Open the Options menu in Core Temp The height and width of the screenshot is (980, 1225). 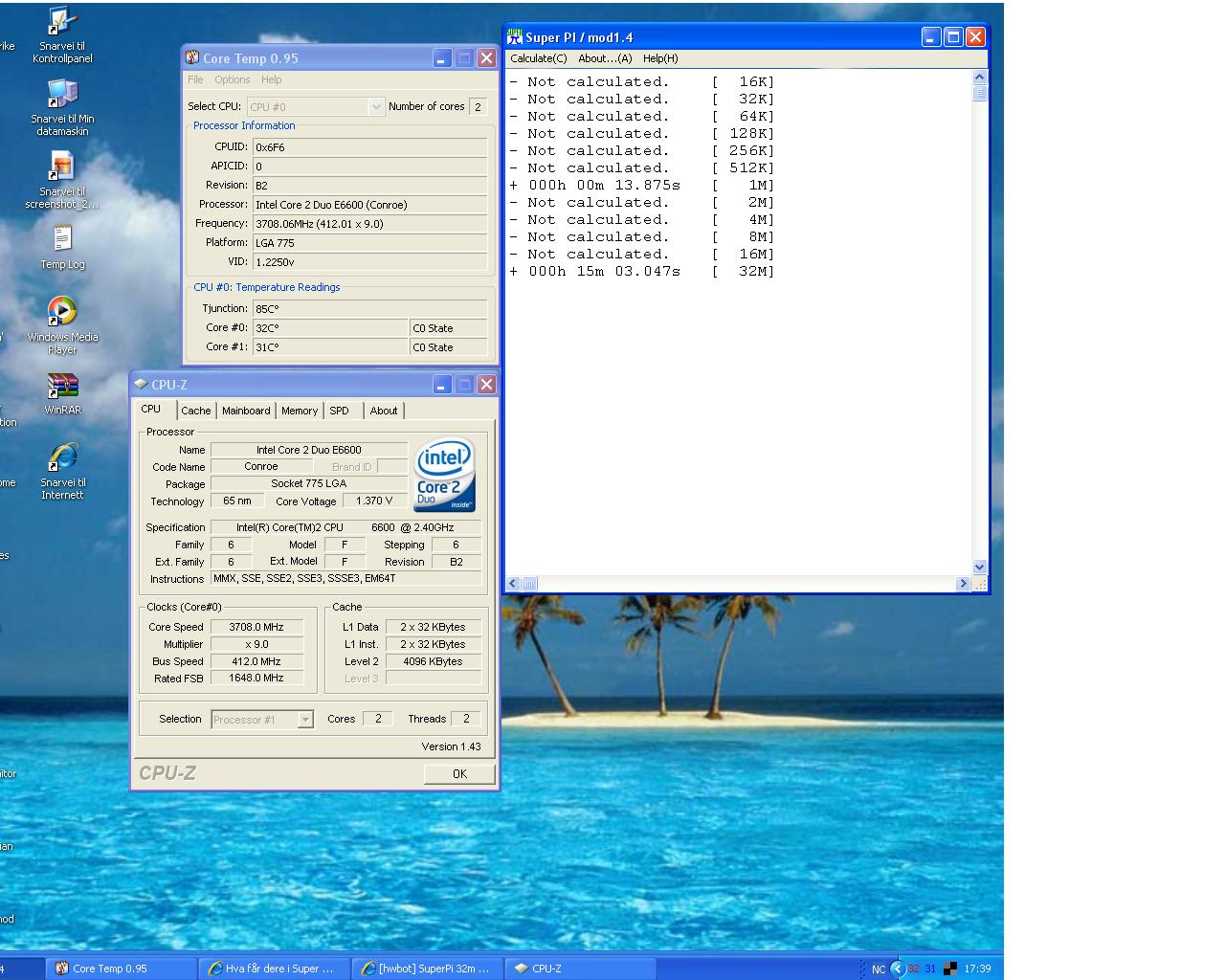(233, 80)
